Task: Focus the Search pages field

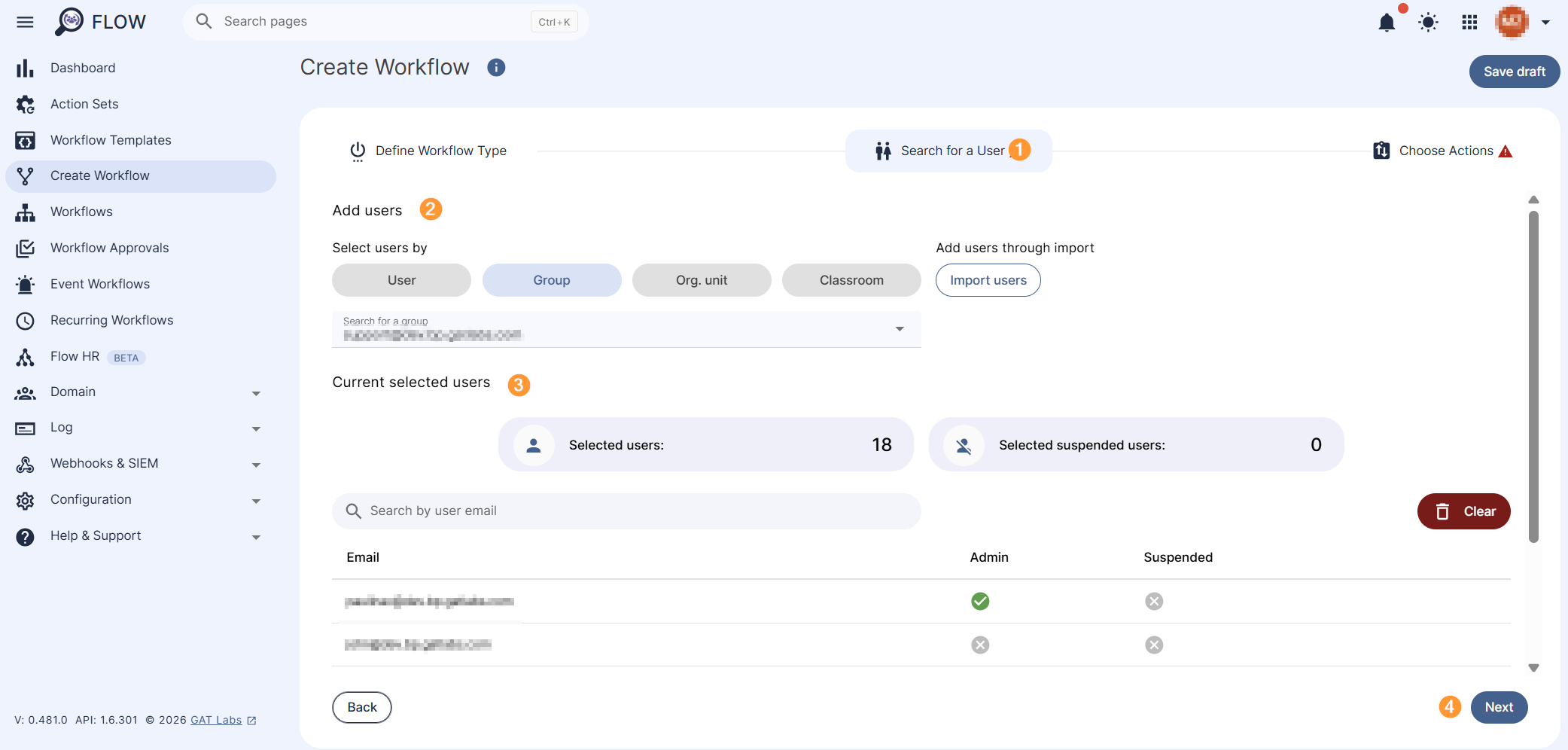Action: (x=385, y=22)
